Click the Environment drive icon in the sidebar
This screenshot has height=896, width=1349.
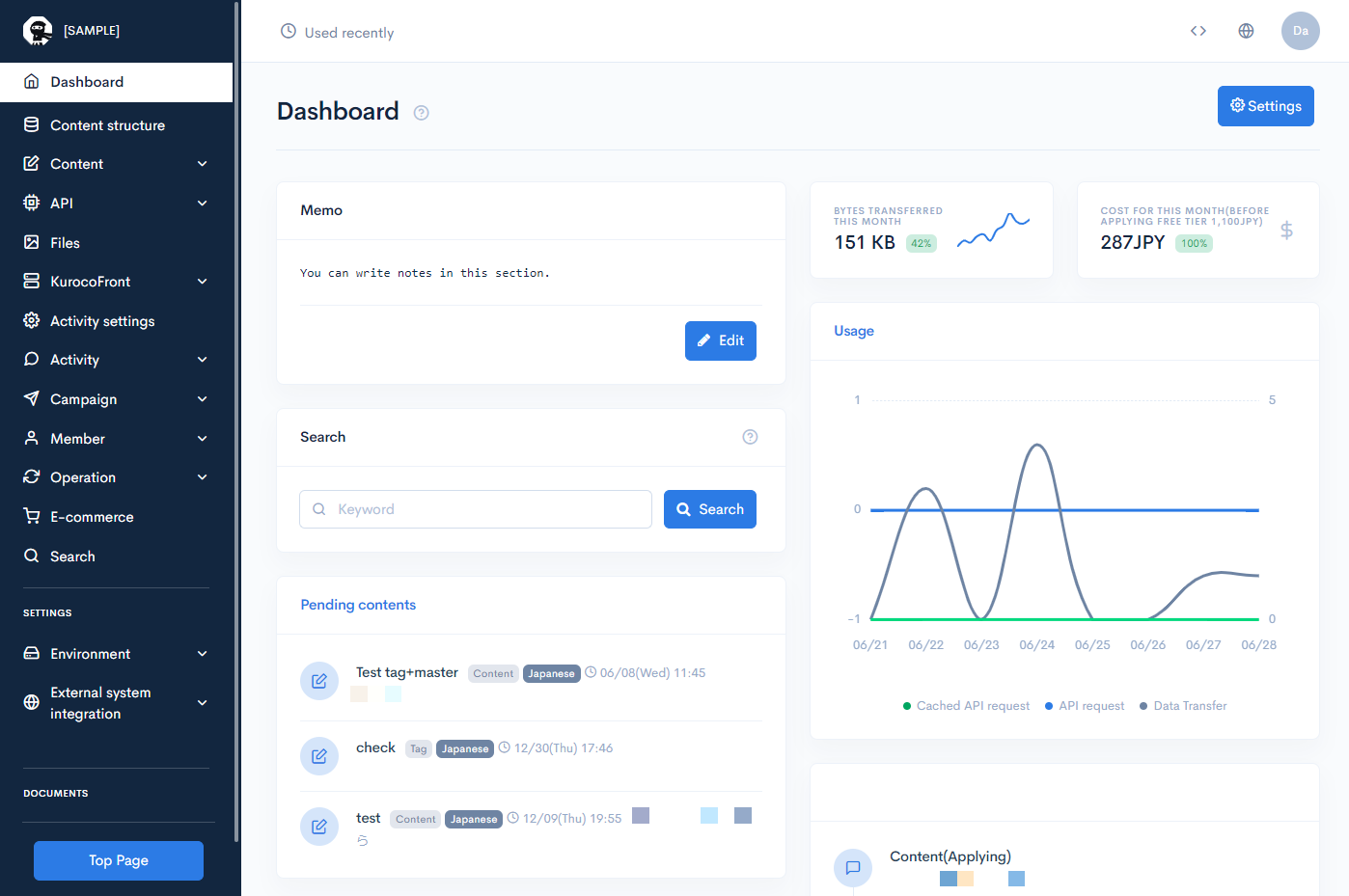click(x=32, y=653)
